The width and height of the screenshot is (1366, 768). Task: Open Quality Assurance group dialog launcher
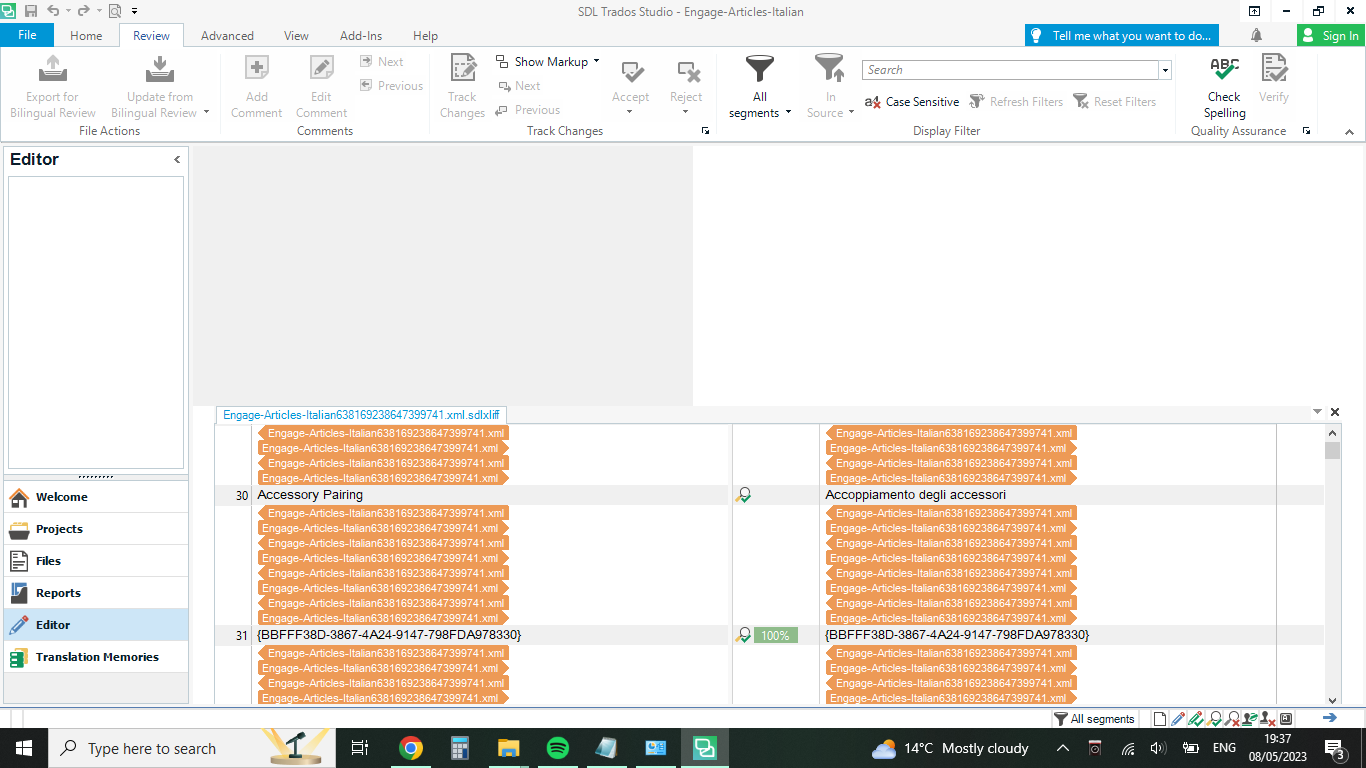(x=1306, y=131)
